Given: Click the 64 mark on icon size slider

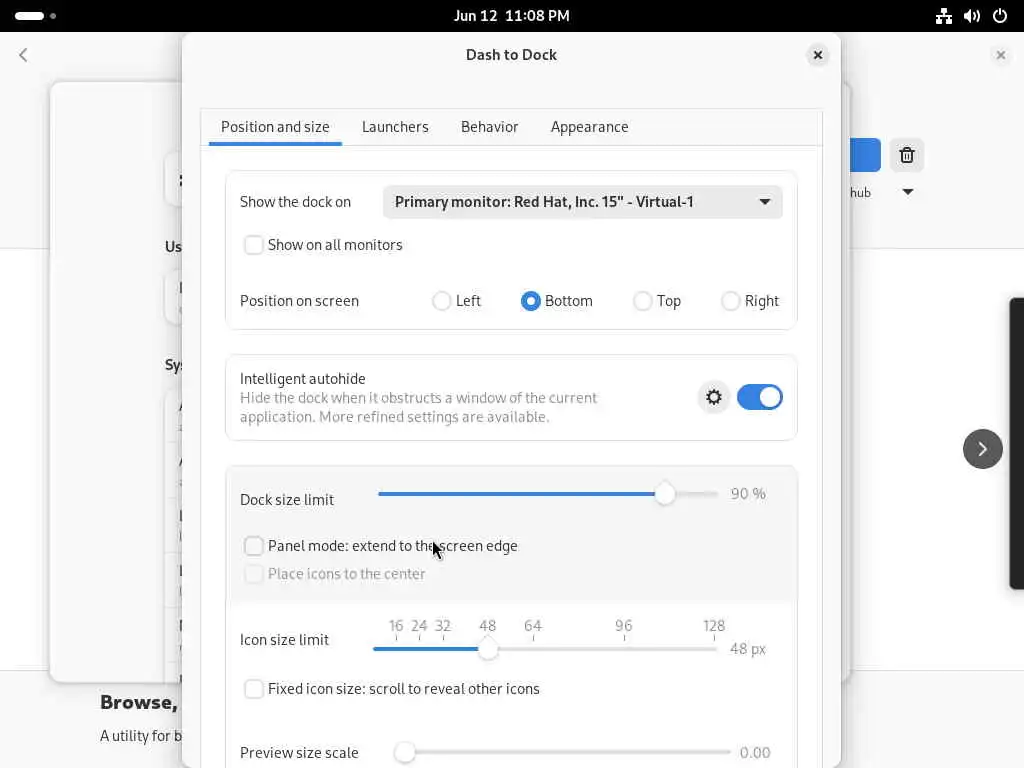Looking at the screenshot, I should pyautogui.click(x=533, y=626).
